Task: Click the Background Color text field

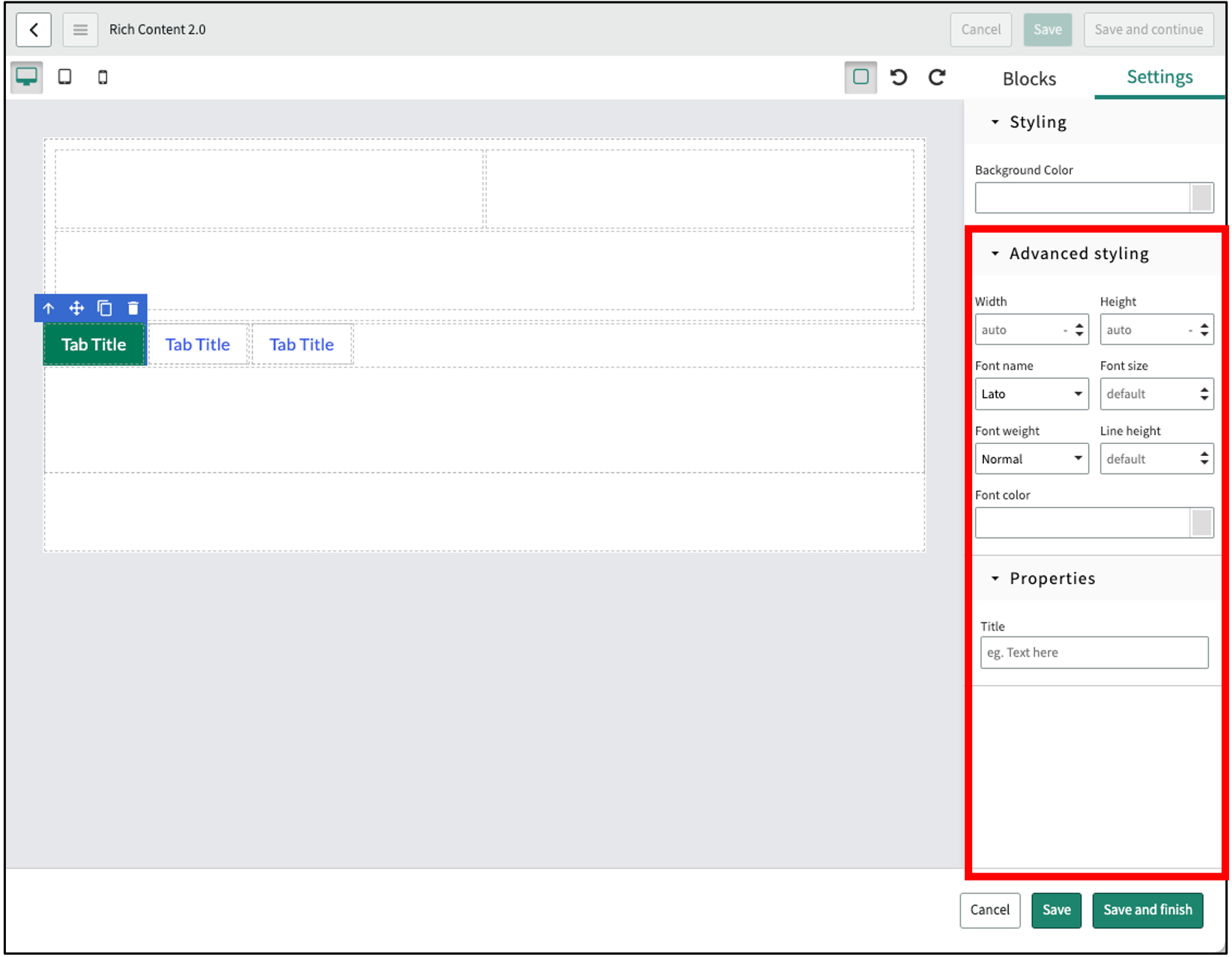Action: [1082, 198]
